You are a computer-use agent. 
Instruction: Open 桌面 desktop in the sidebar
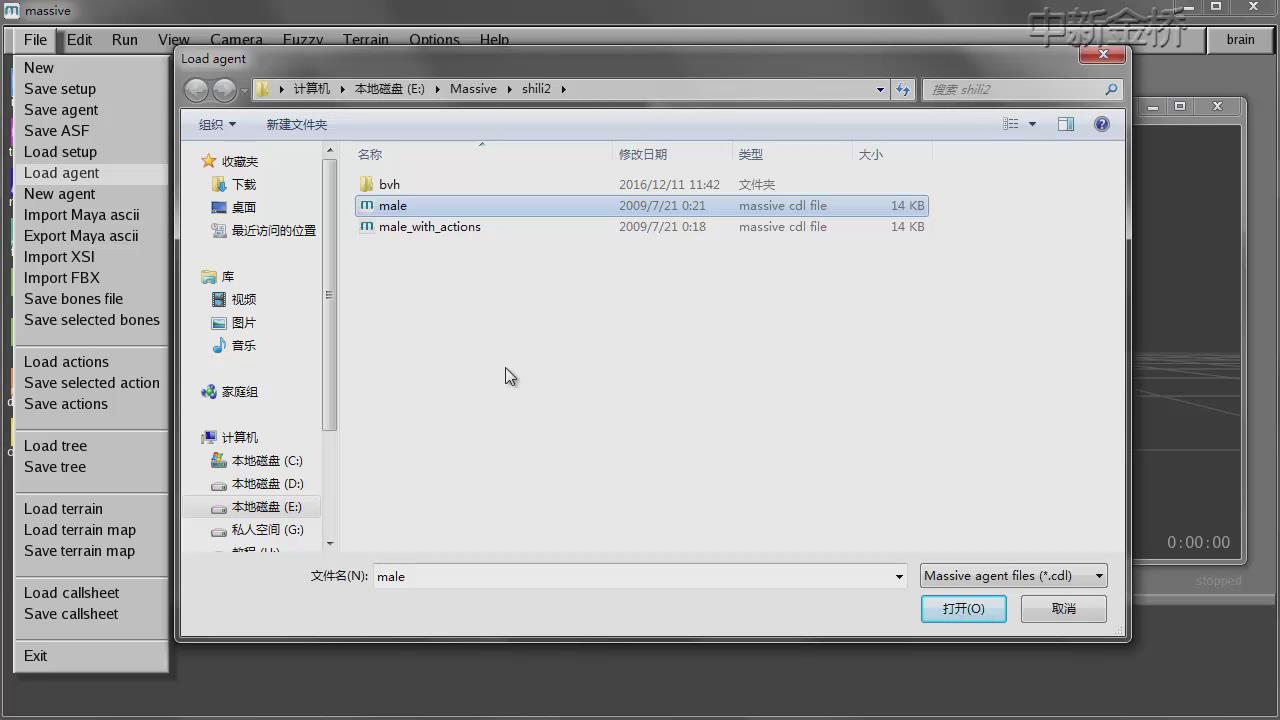coord(244,207)
